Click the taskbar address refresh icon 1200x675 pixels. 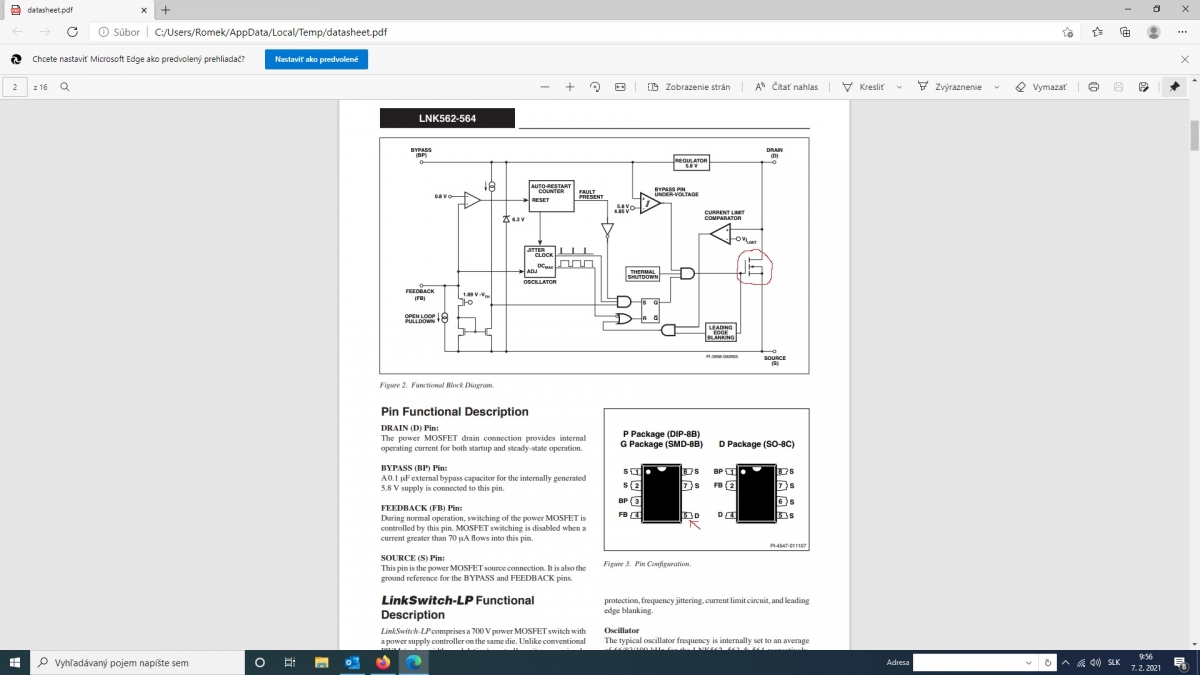pos(1048,662)
